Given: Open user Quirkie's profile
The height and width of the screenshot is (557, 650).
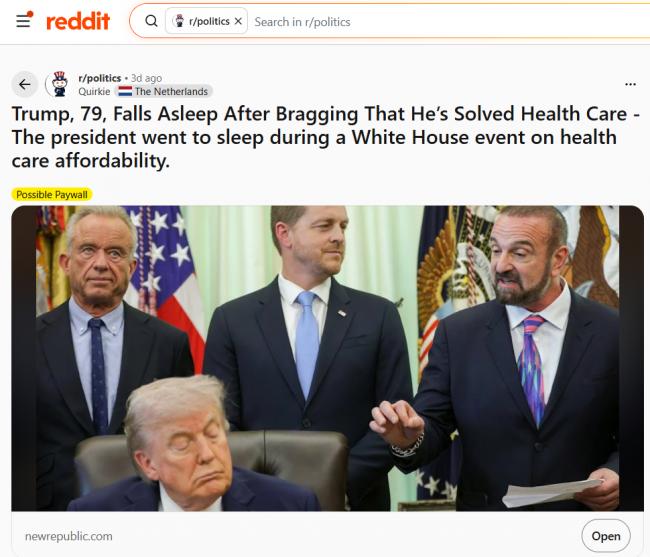Looking at the screenshot, I should pos(94,92).
